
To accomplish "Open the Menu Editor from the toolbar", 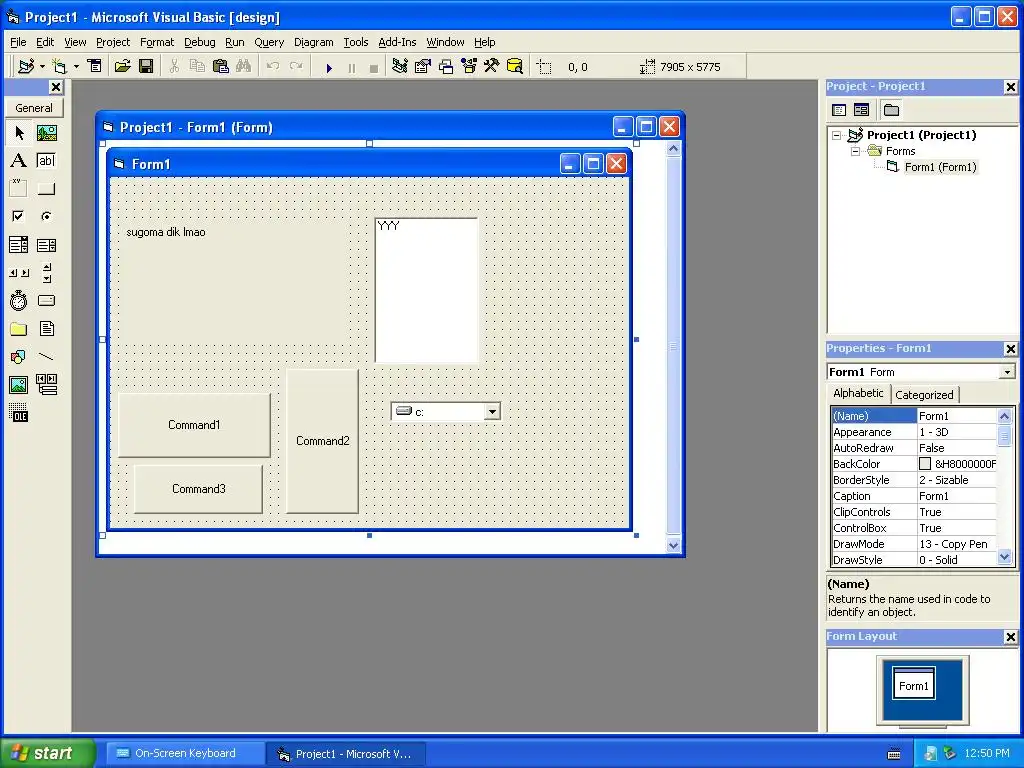I will coord(95,66).
